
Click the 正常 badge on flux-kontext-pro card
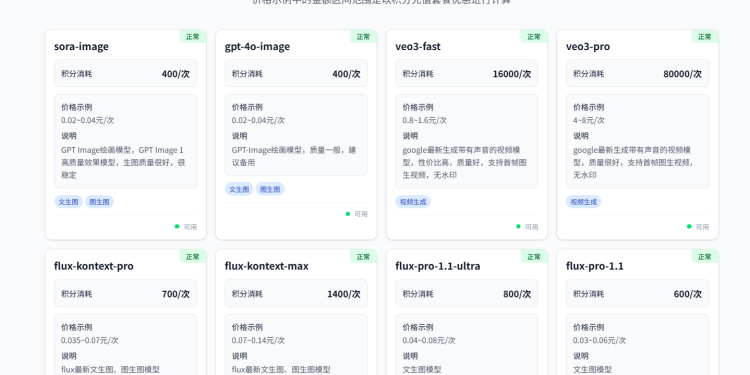[x=193, y=257]
